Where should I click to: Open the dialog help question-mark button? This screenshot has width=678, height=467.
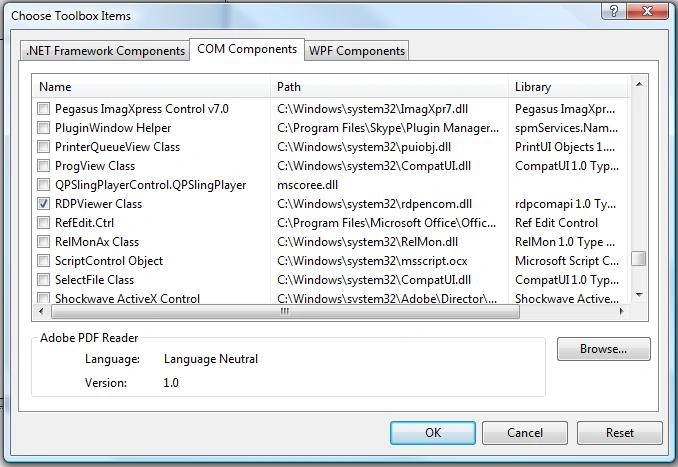point(614,10)
